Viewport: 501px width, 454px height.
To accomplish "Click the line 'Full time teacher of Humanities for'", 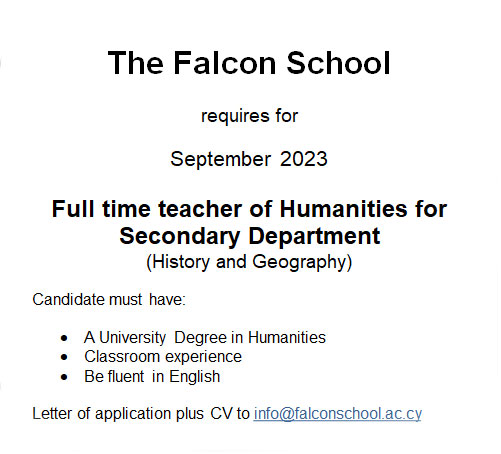I will tap(249, 209).
